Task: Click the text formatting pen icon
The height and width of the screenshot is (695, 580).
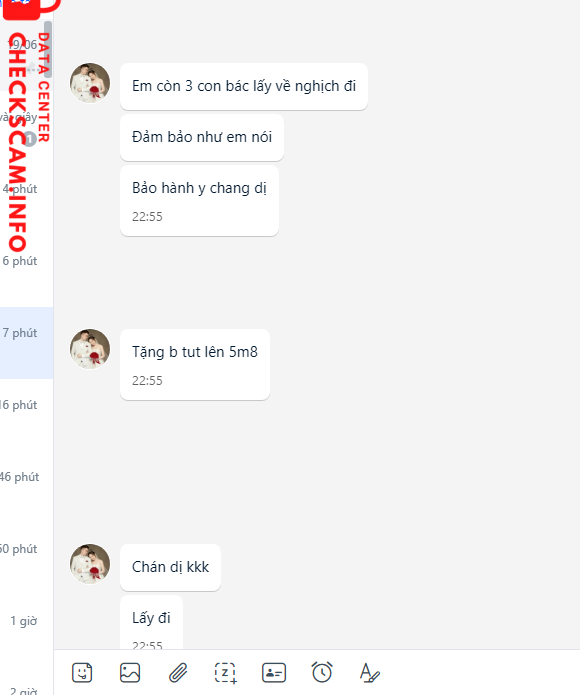Action: pyautogui.click(x=370, y=673)
